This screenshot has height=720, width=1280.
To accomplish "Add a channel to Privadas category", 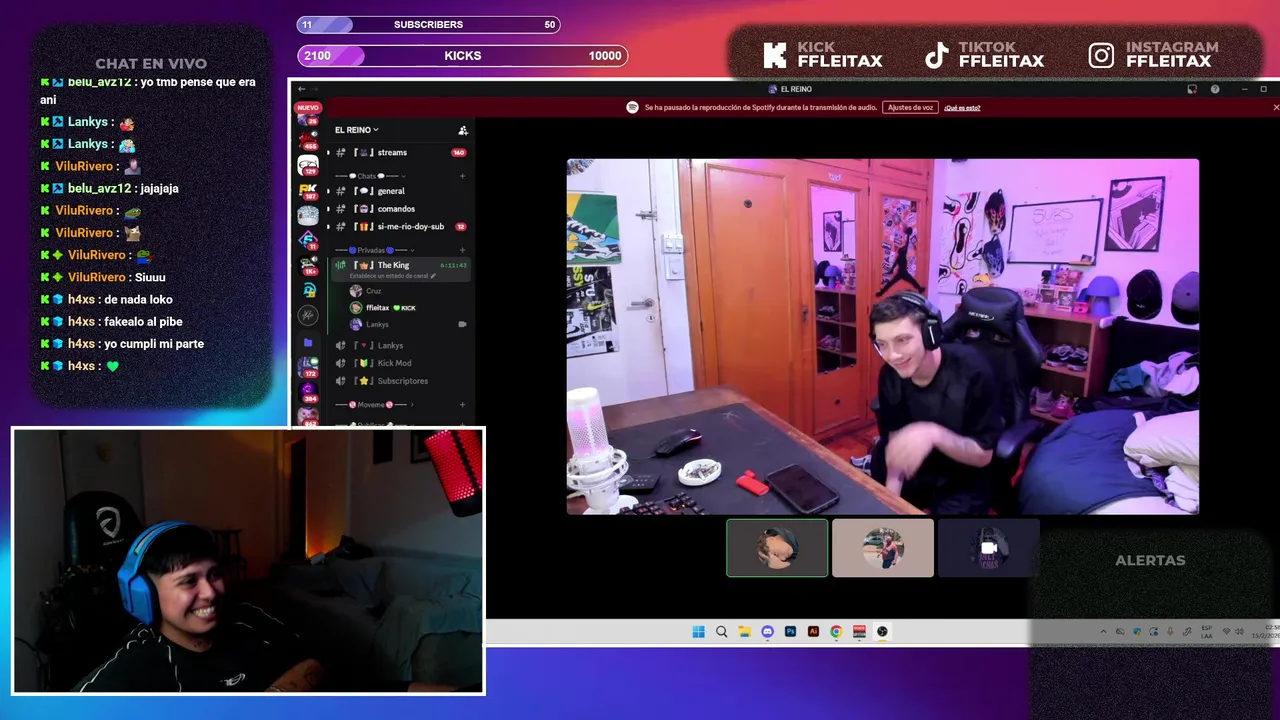I will tap(462, 250).
